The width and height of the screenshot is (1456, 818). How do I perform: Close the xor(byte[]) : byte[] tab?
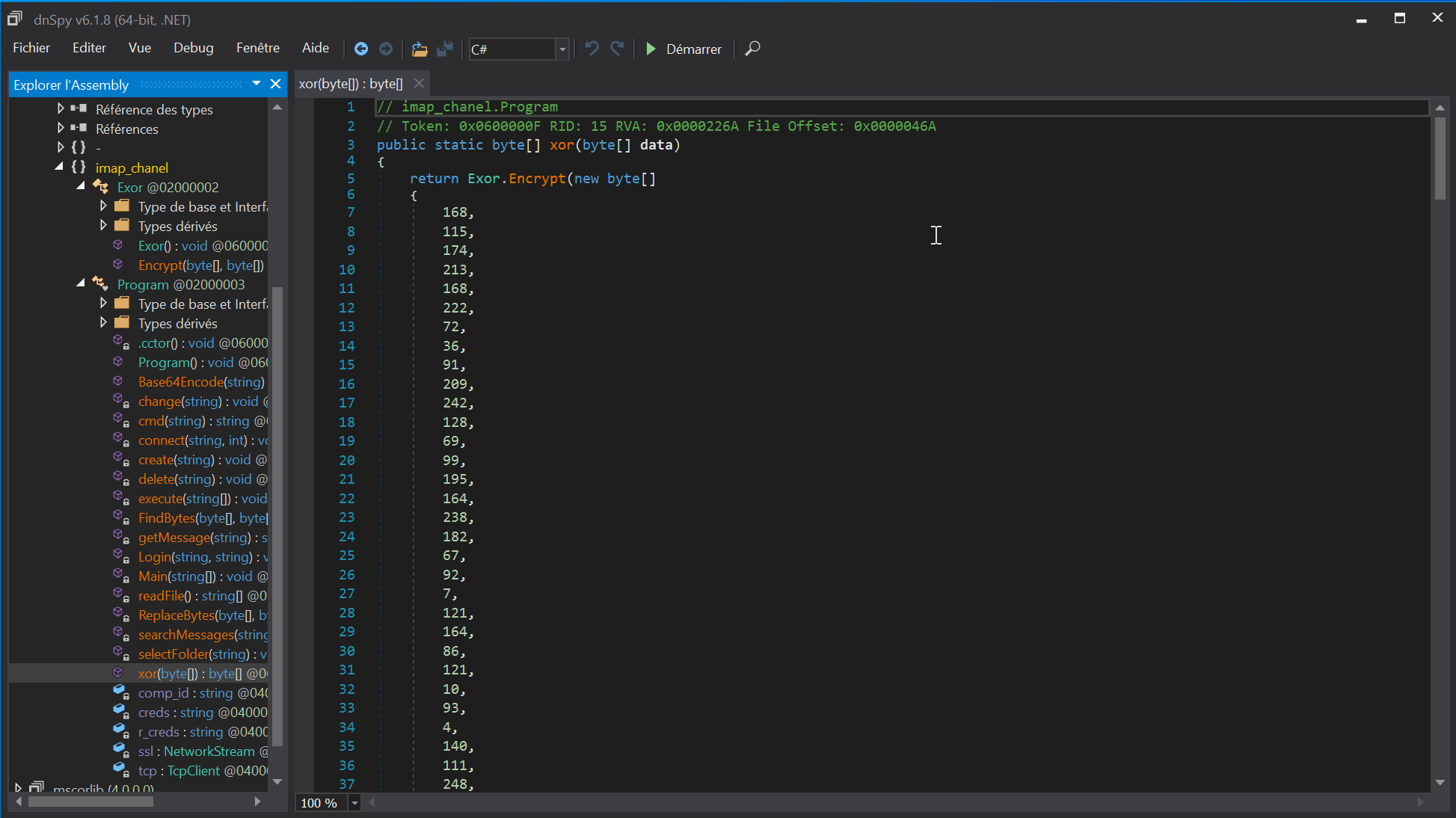420,83
